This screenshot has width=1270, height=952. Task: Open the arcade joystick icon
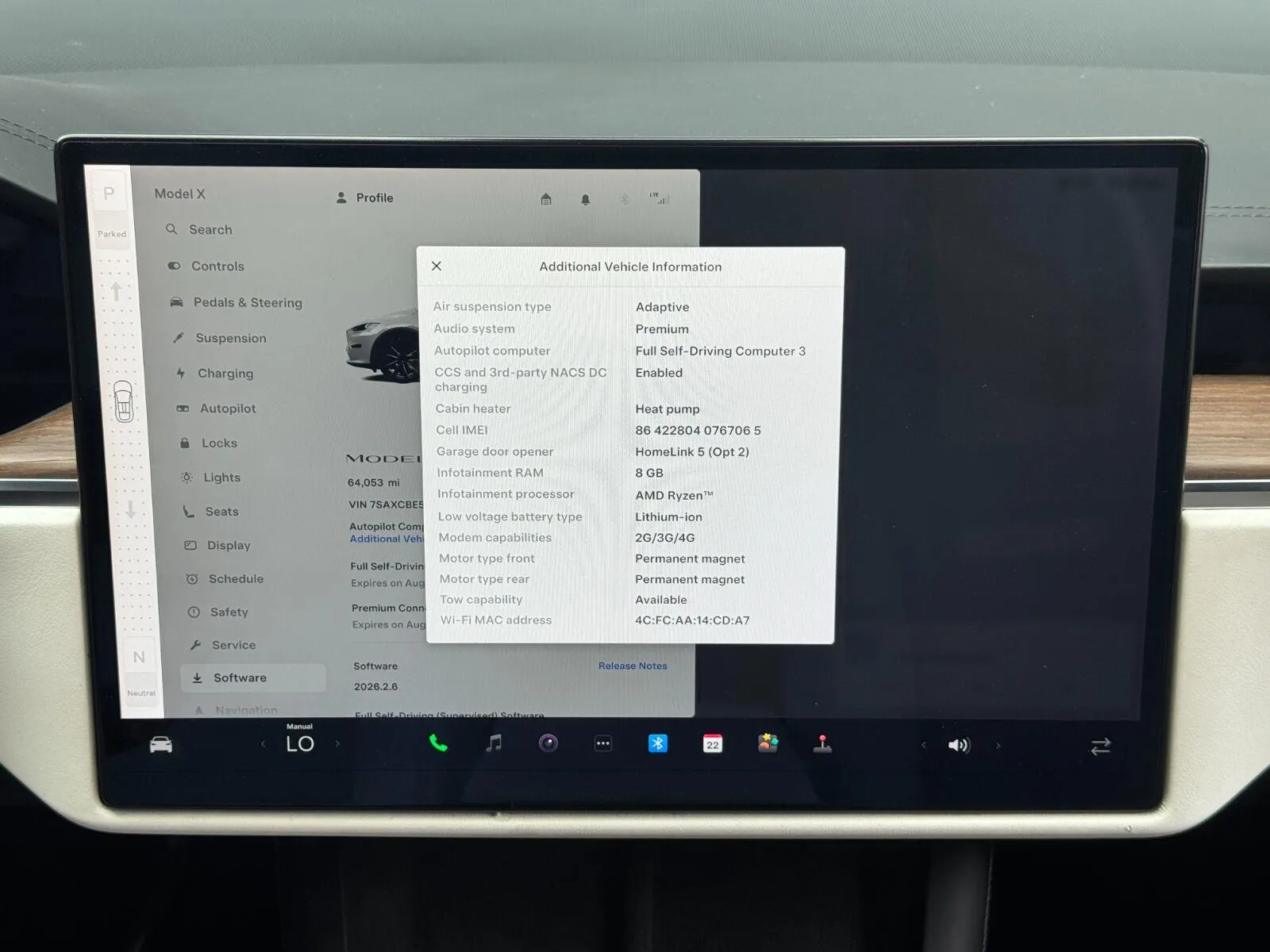coord(822,743)
